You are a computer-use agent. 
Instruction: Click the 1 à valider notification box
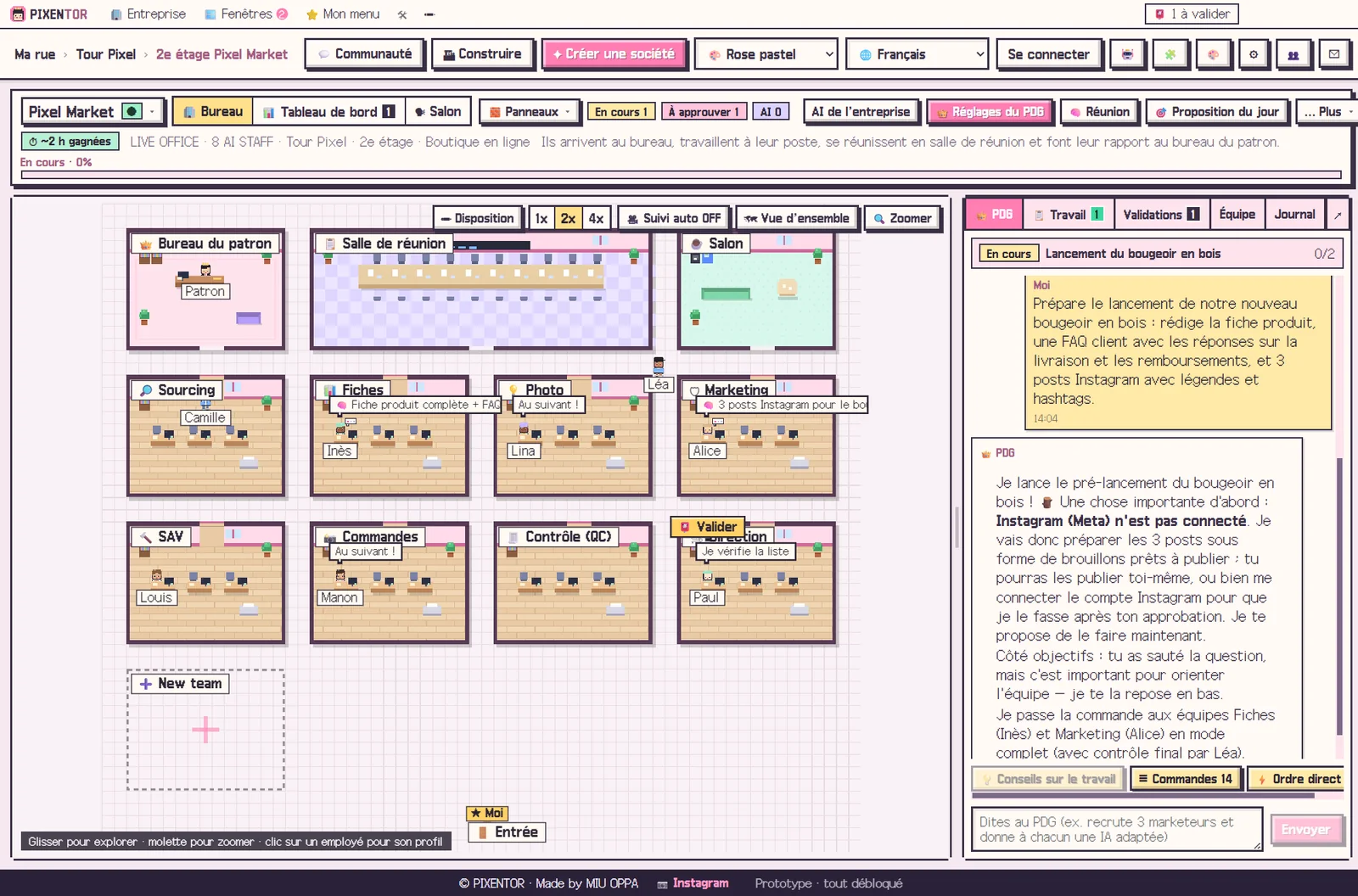pos(1192,14)
